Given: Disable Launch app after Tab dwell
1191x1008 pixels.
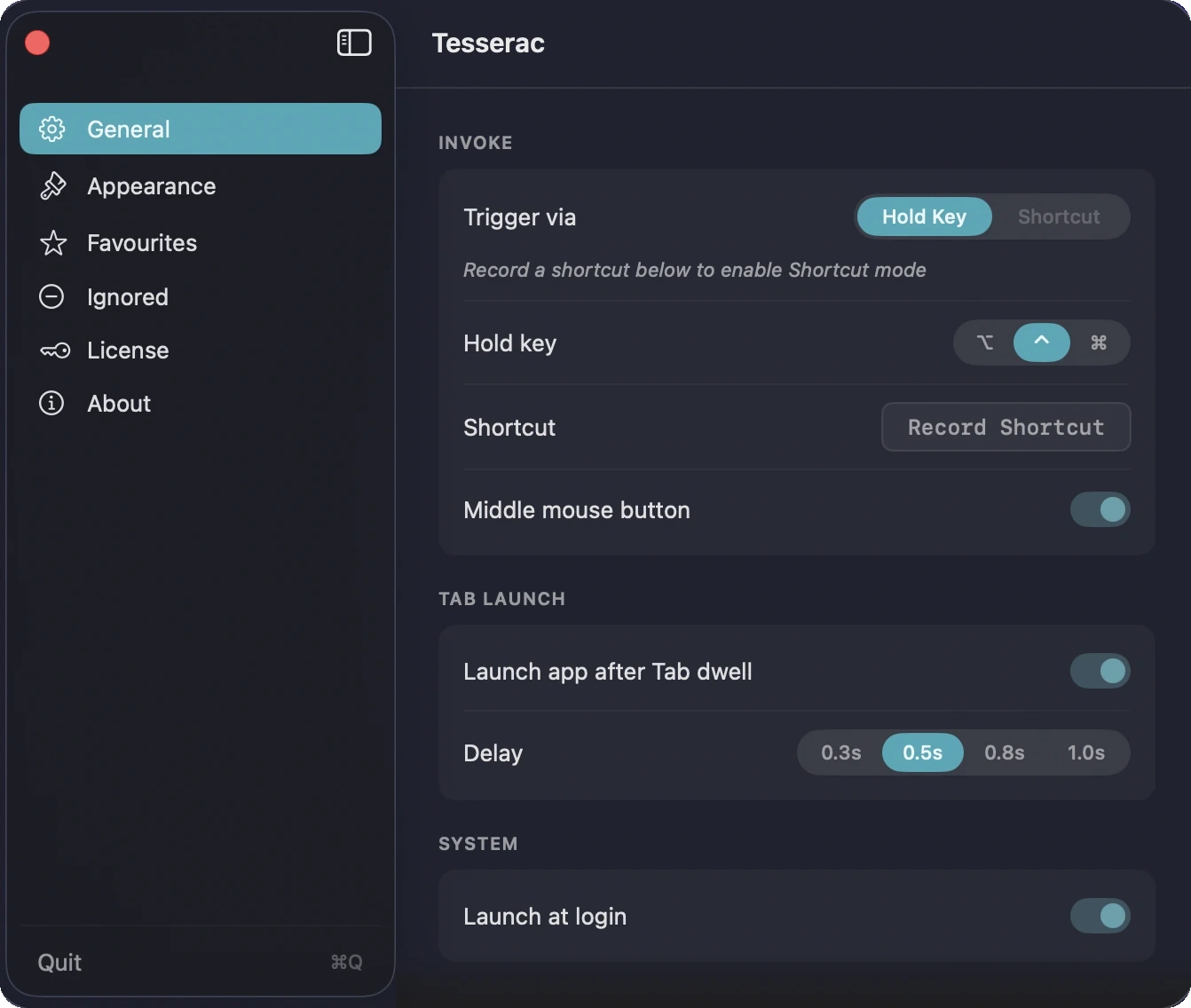Looking at the screenshot, I should 1100,671.
